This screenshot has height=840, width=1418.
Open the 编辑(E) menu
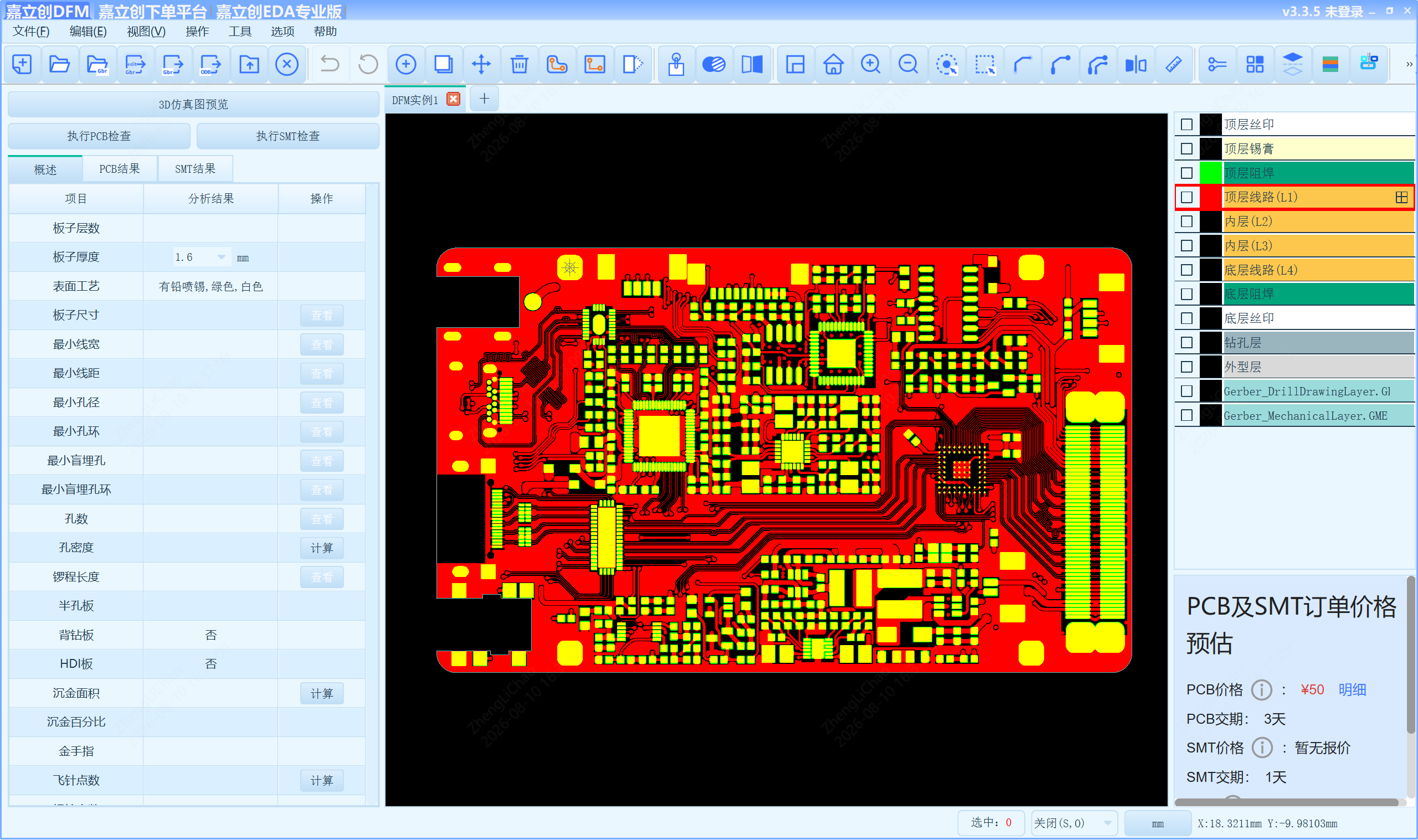click(88, 31)
